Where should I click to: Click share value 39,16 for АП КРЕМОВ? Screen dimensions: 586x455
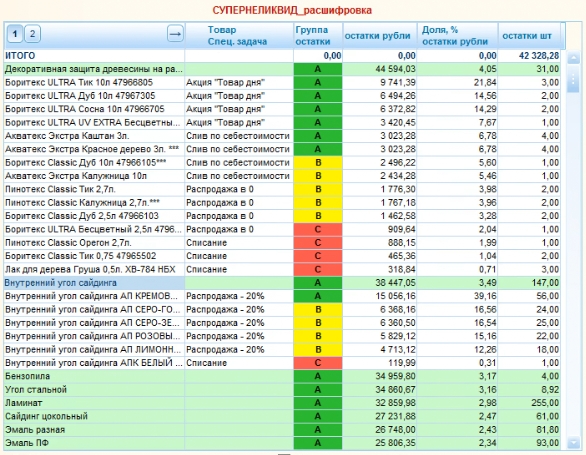click(x=485, y=296)
